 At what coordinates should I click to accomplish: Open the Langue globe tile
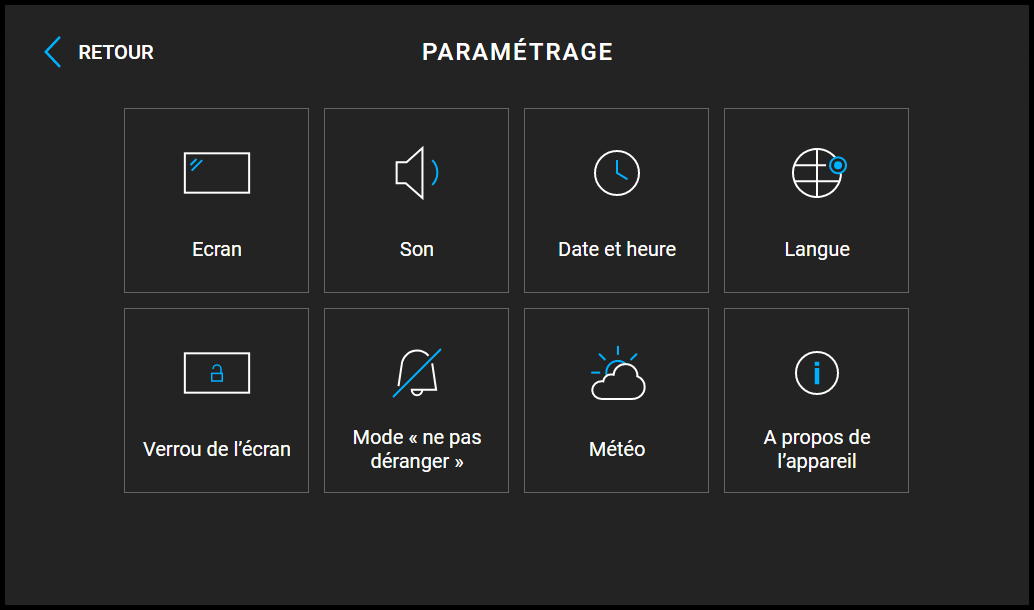(x=816, y=200)
